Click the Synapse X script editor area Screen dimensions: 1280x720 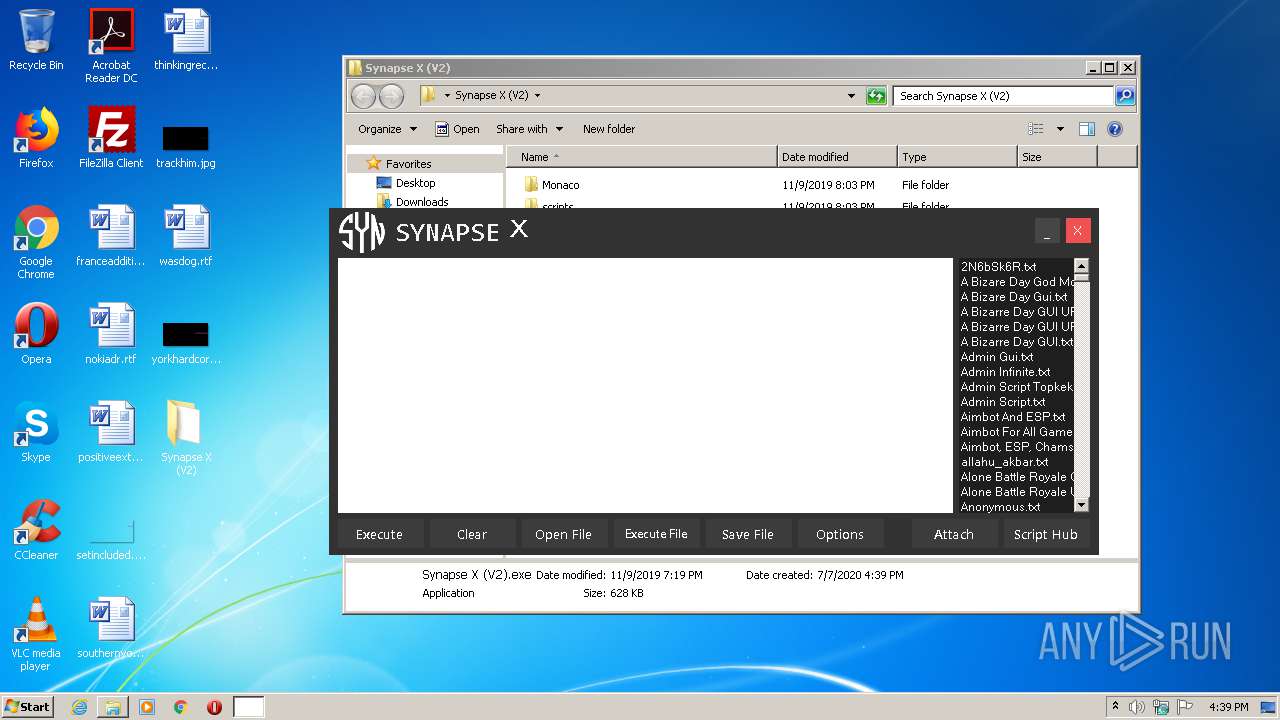tap(645, 385)
